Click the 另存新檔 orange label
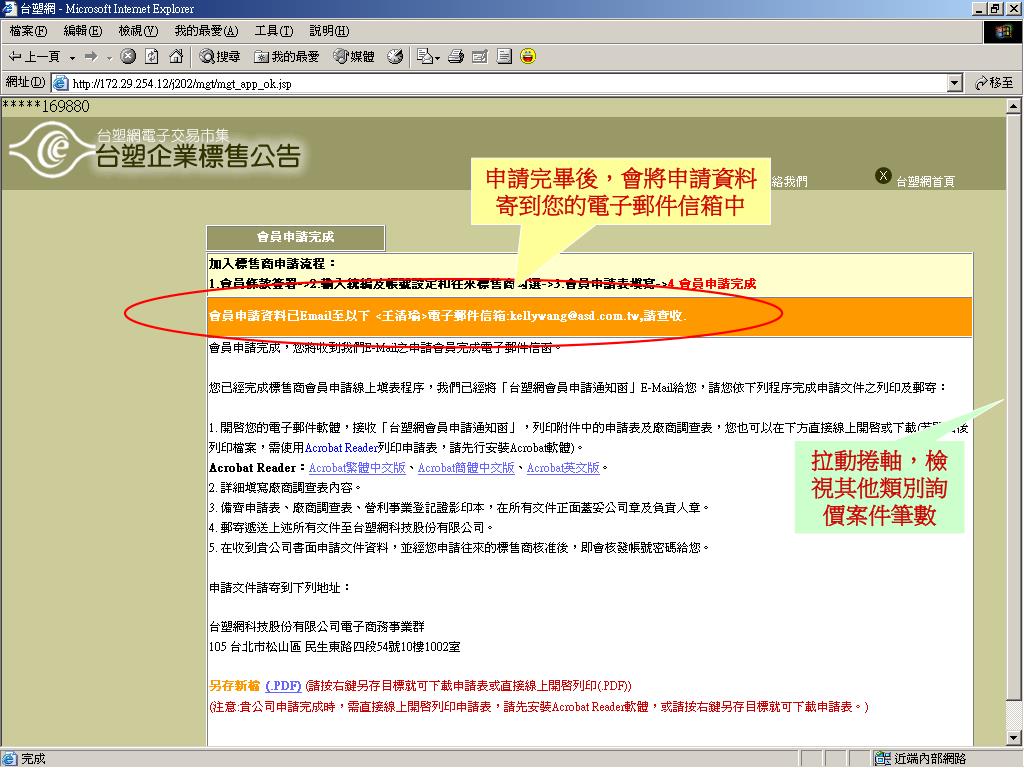 point(234,686)
